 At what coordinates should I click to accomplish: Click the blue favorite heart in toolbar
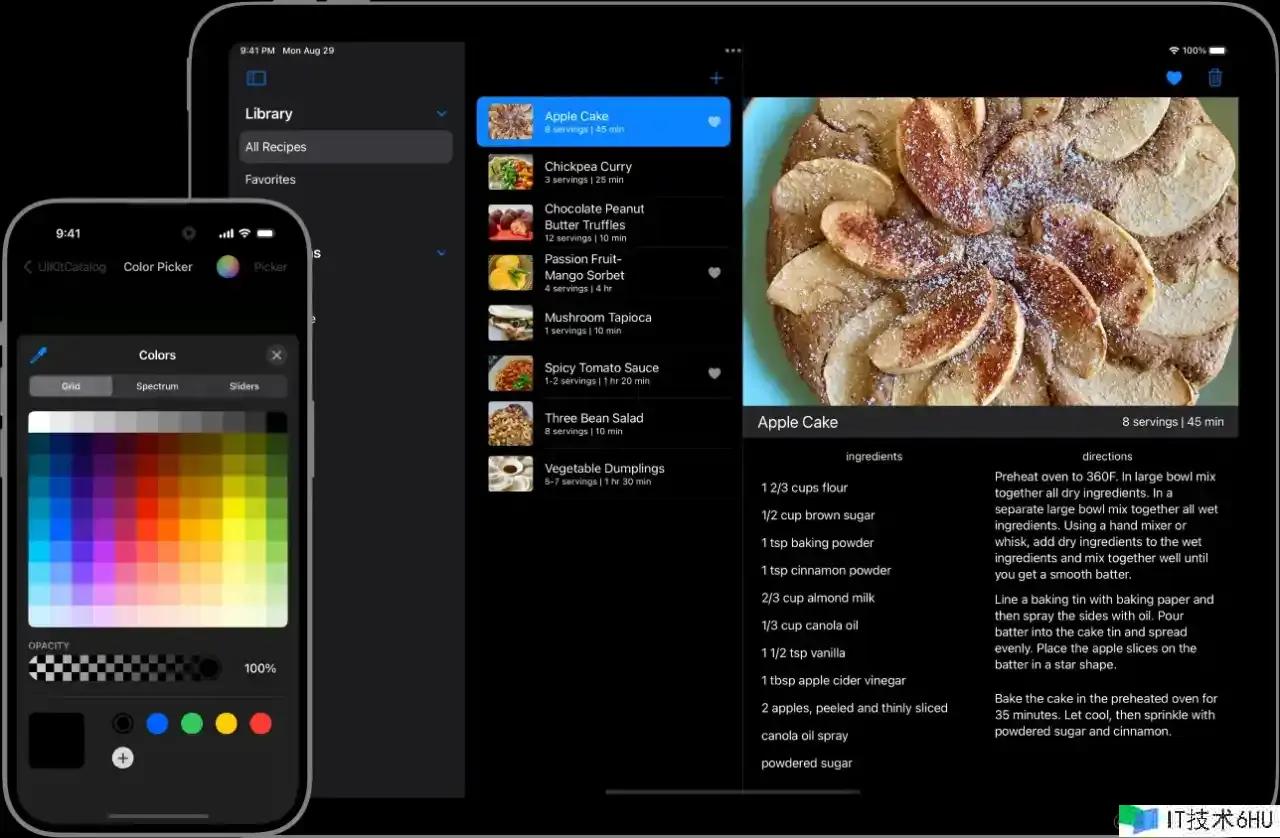pos(1174,78)
